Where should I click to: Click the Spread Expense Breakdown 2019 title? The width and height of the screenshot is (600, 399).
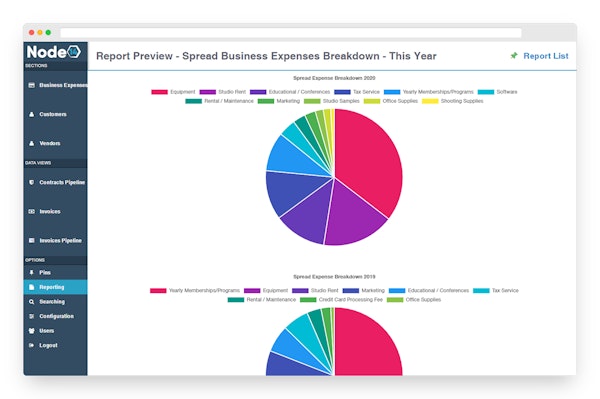334,277
